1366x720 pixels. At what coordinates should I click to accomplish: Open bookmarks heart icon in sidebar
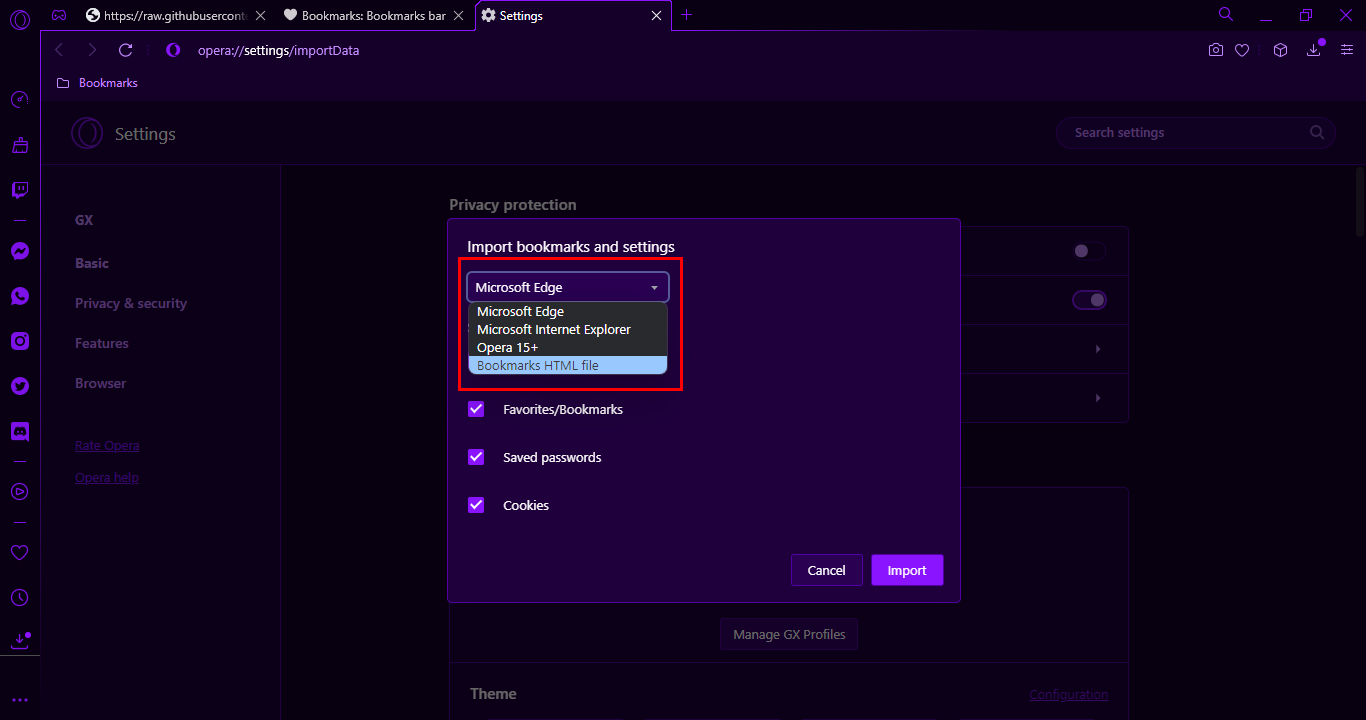(19, 552)
